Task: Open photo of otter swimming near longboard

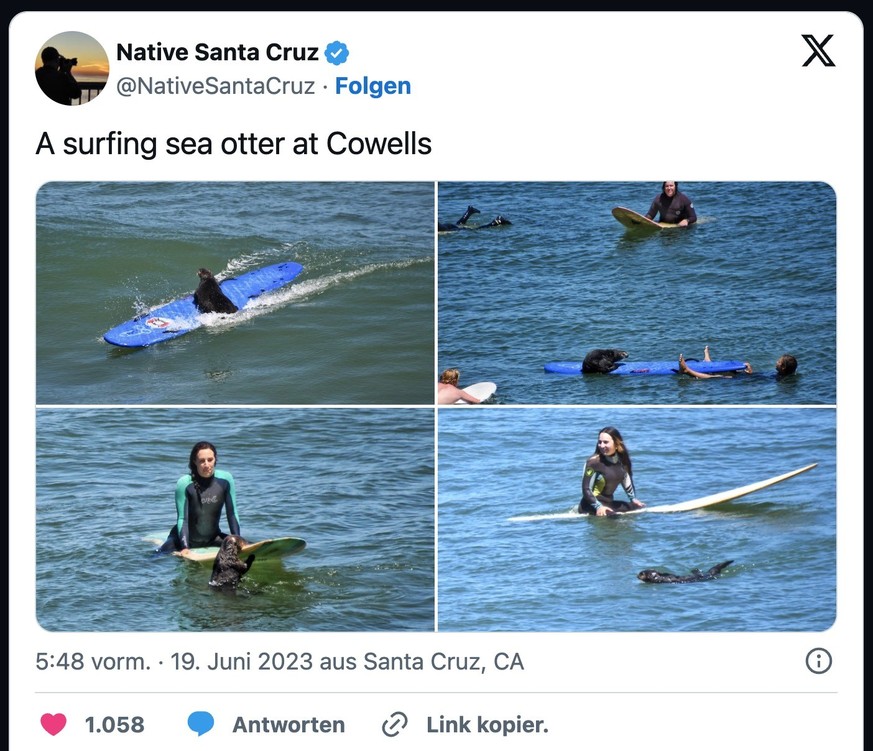Action: (637, 519)
